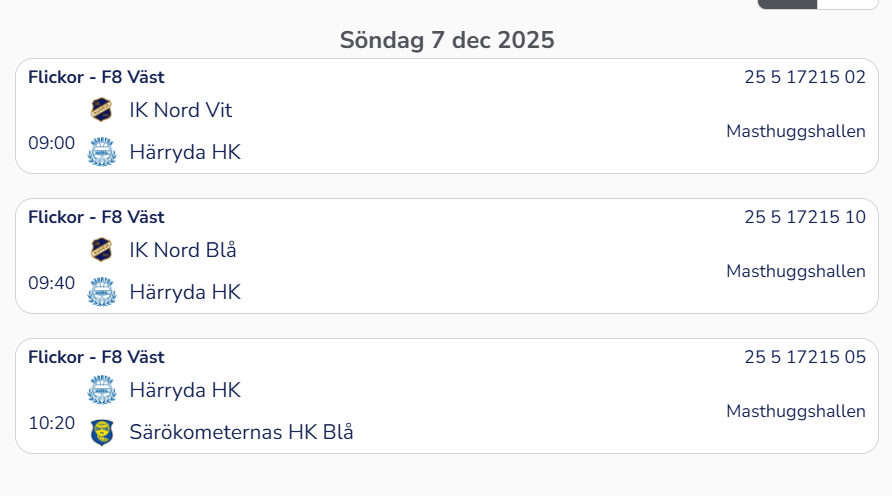Click Härryda HK logo in 09:00 match
This screenshot has width=892, height=496.
[x=102, y=152]
